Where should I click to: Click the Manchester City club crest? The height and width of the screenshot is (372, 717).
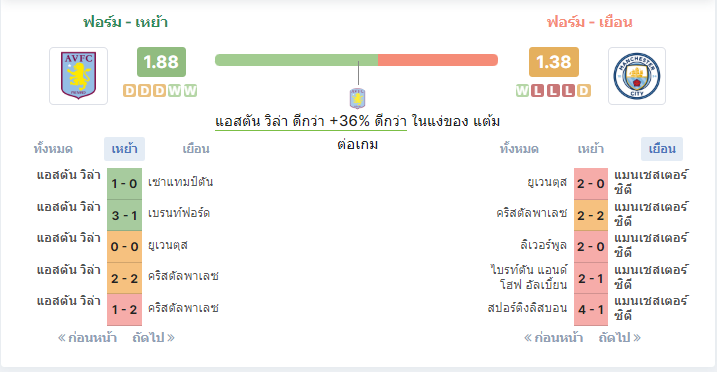tap(637, 76)
